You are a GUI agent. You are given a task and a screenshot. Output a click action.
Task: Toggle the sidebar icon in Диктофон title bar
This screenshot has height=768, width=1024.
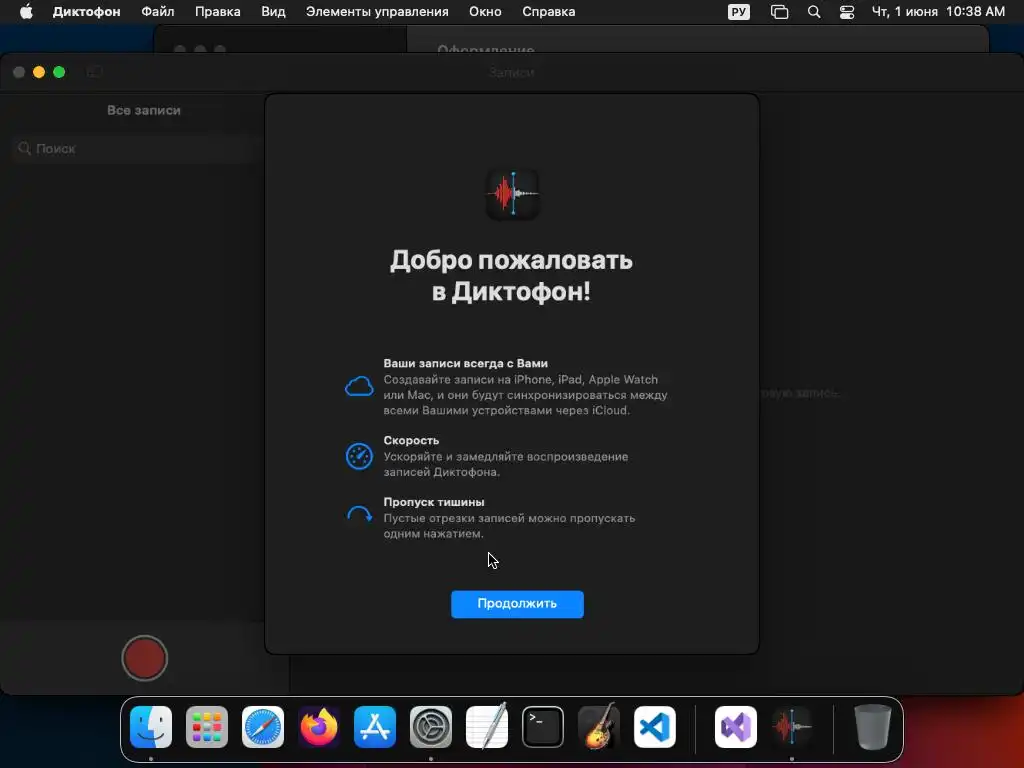click(x=95, y=72)
